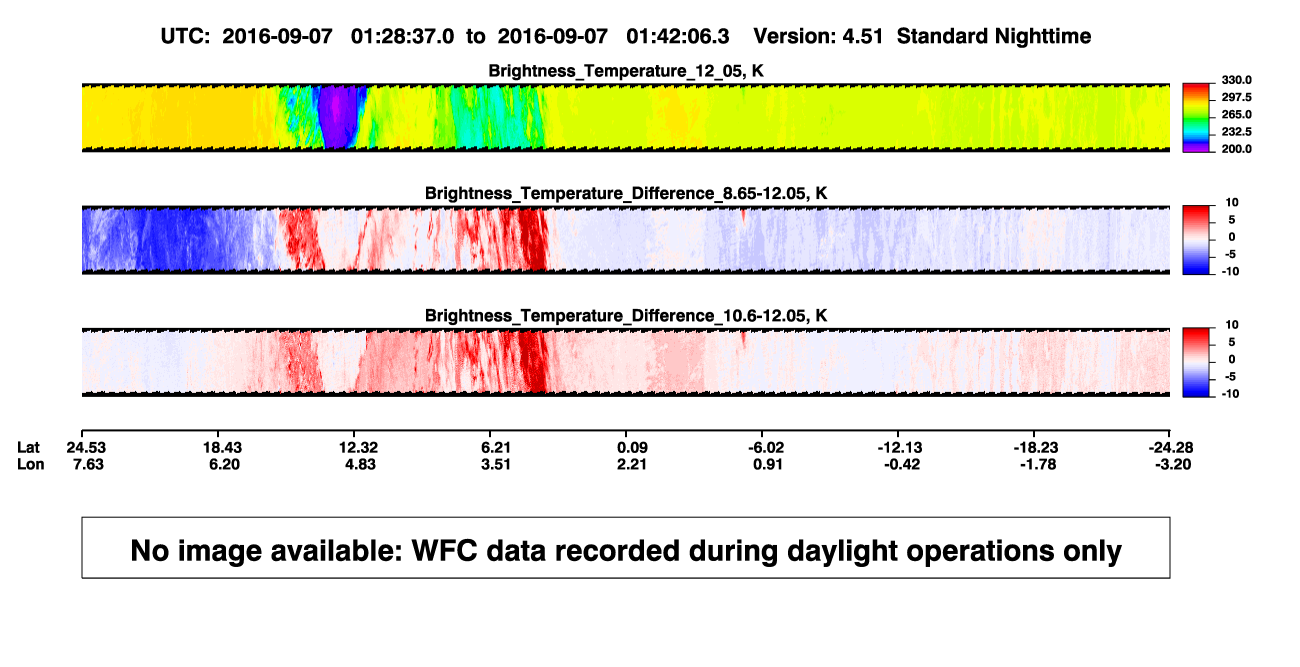Image resolution: width=1300 pixels, height=667 pixels.
Task: Click the Lon axis label
Action: pyautogui.click(x=29, y=464)
